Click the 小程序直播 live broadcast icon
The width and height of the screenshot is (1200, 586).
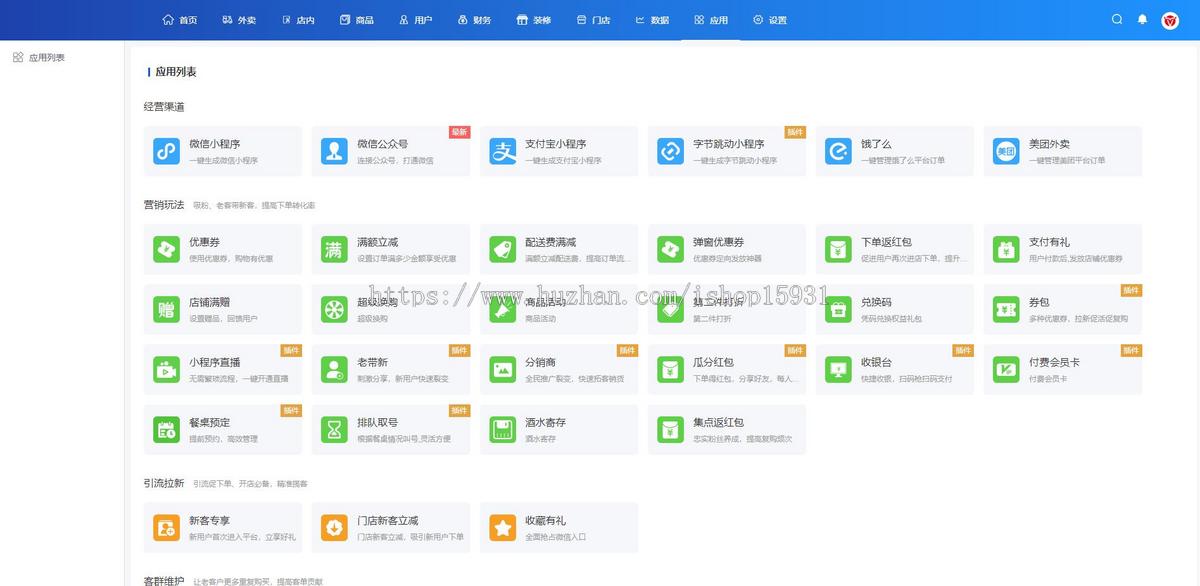(x=166, y=369)
